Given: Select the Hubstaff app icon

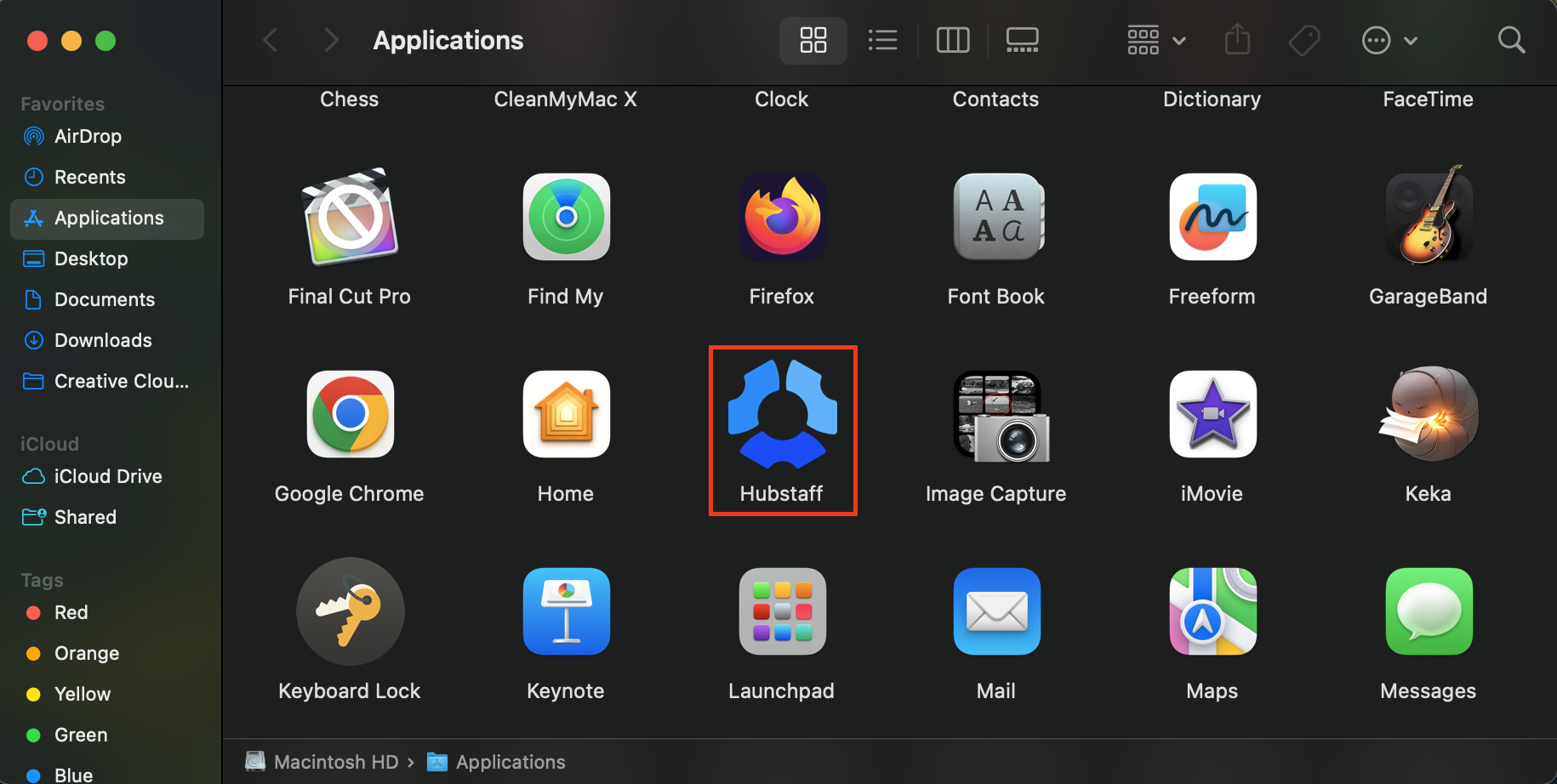Looking at the screenshot, I should click(x=783, y=414).
